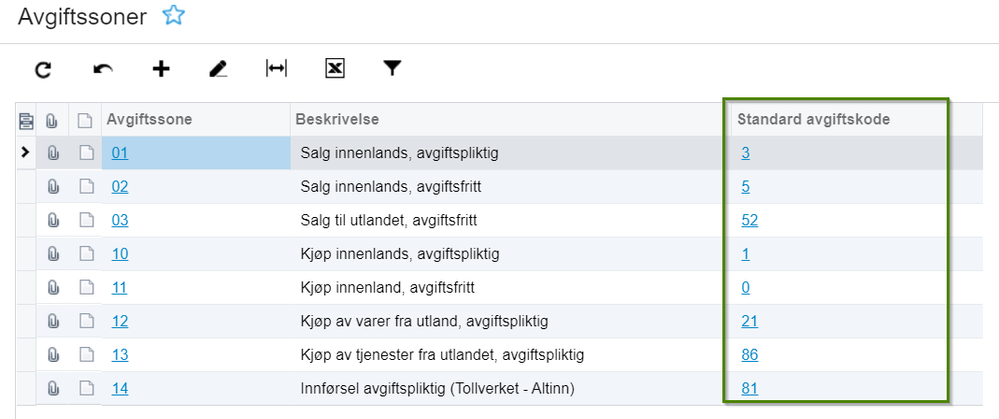Click the fit columns width icon
Screen dimensions: 999x419
tap(276, 69)
